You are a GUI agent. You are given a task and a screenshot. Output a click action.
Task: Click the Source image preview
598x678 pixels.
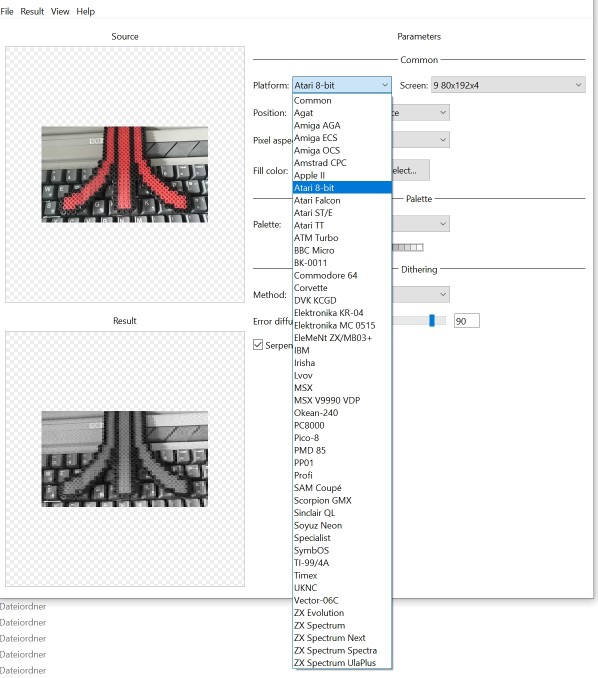click(125, 174)
